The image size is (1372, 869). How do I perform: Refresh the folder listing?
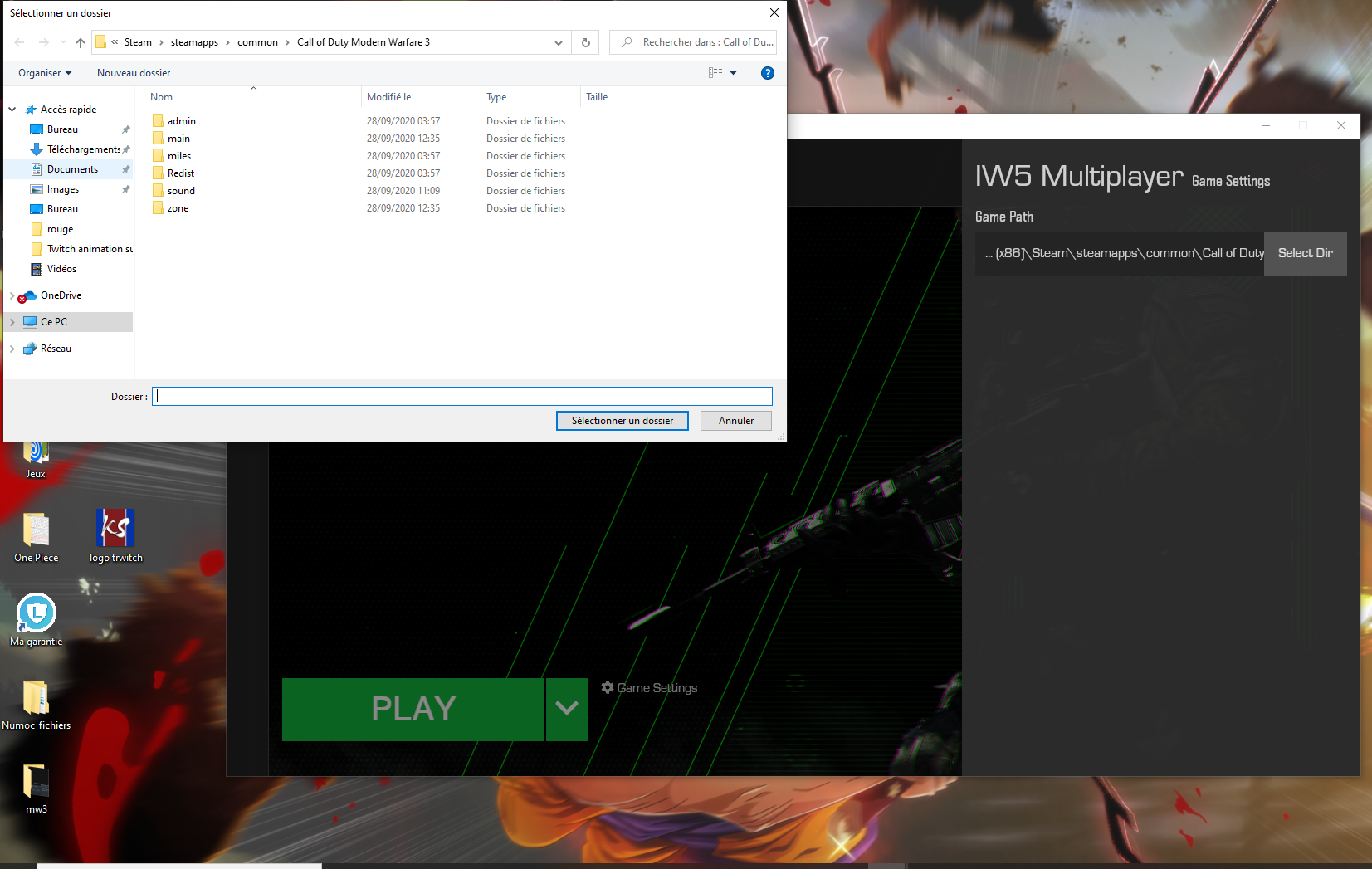(x=585, y=42)
